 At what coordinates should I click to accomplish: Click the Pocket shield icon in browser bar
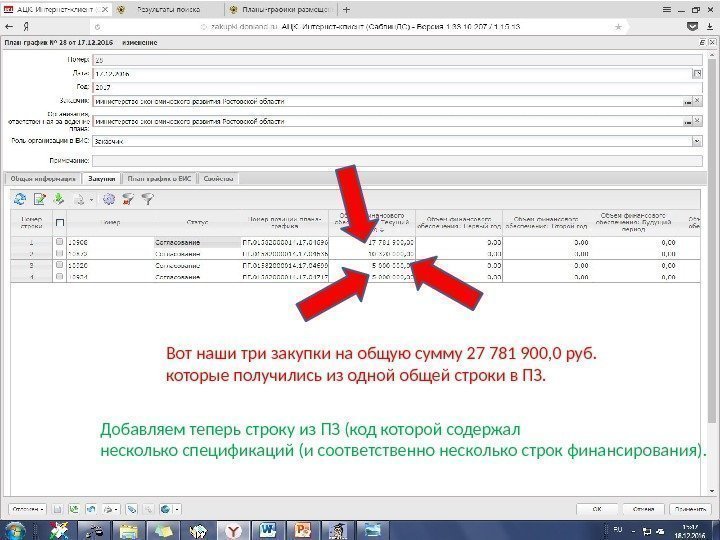coord(692,27)
